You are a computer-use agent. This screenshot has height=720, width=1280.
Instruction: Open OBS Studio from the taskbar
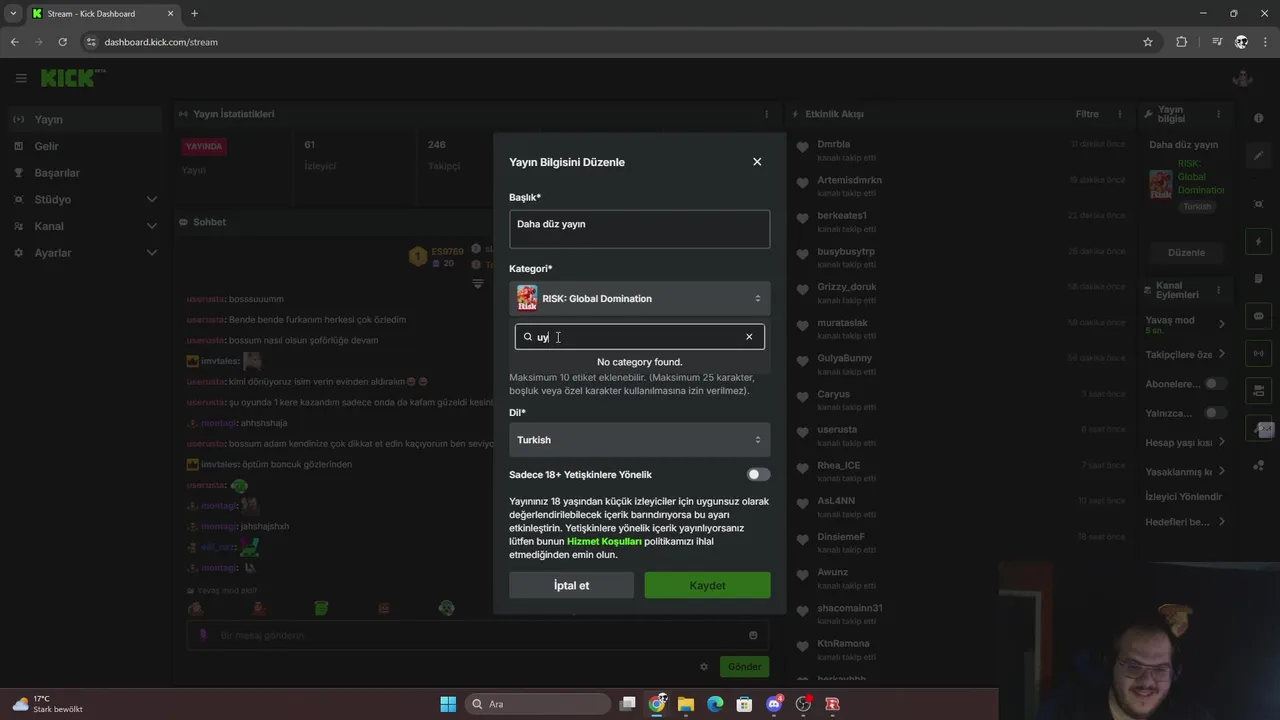803,704
